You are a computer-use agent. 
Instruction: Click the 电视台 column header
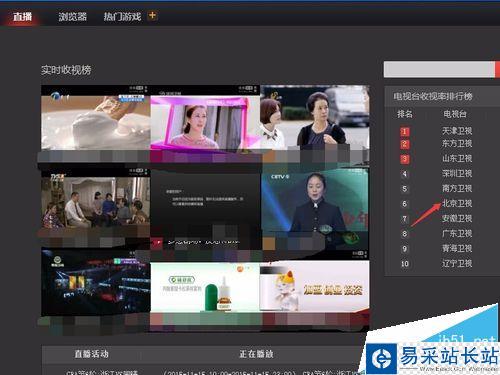pos(455,114)
